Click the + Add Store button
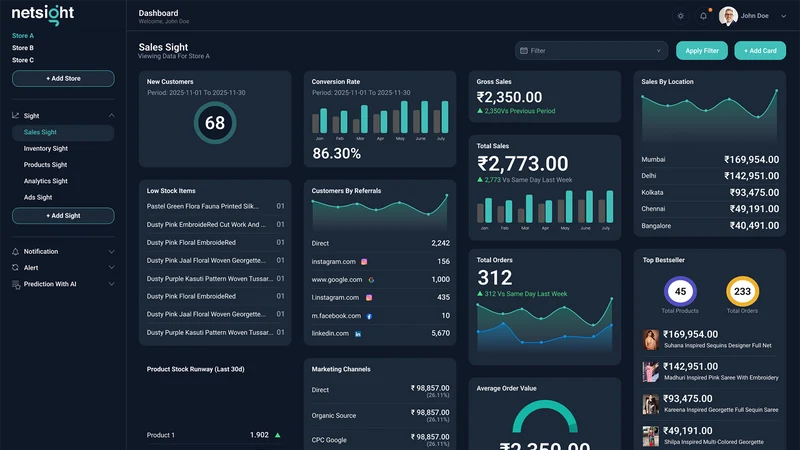 click(x=63, y=79)
